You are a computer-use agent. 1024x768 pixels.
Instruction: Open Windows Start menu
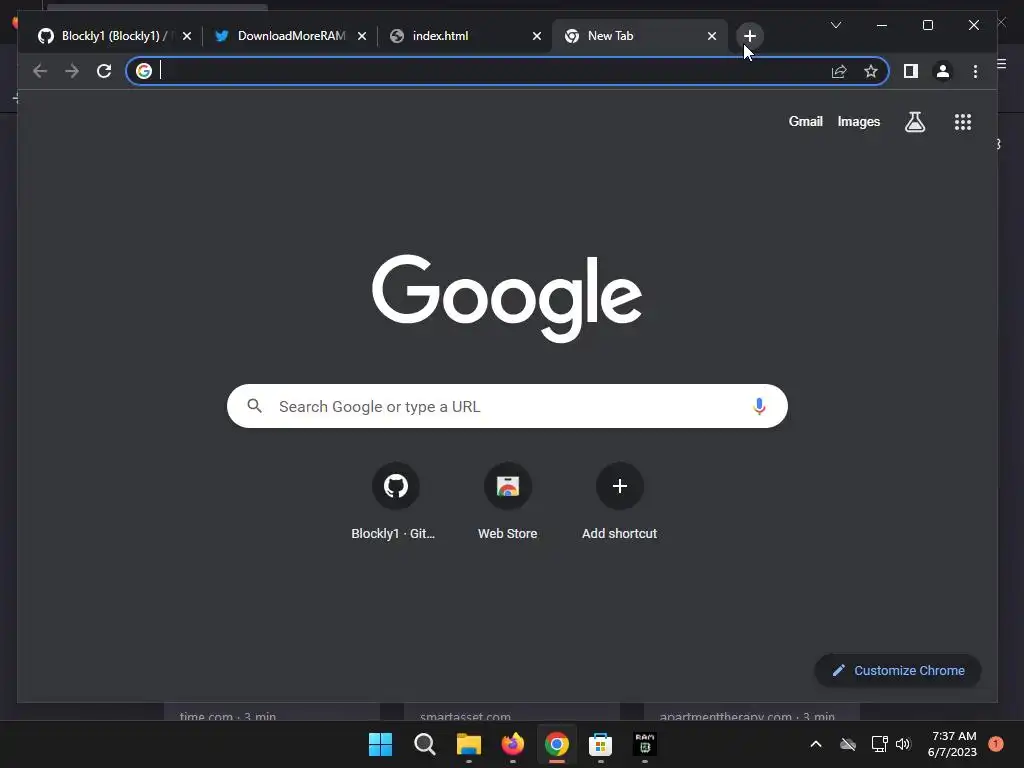[x=380, y=744]
